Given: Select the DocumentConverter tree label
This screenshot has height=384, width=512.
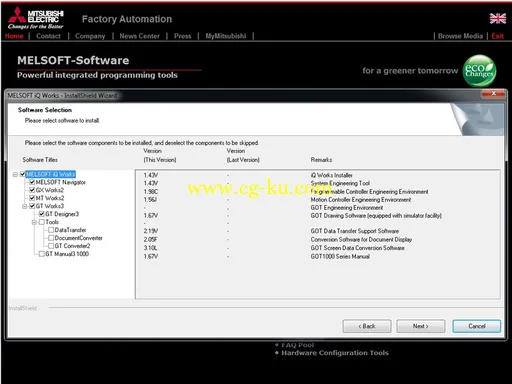Looking at the screenshot, I should click(79, 238).
